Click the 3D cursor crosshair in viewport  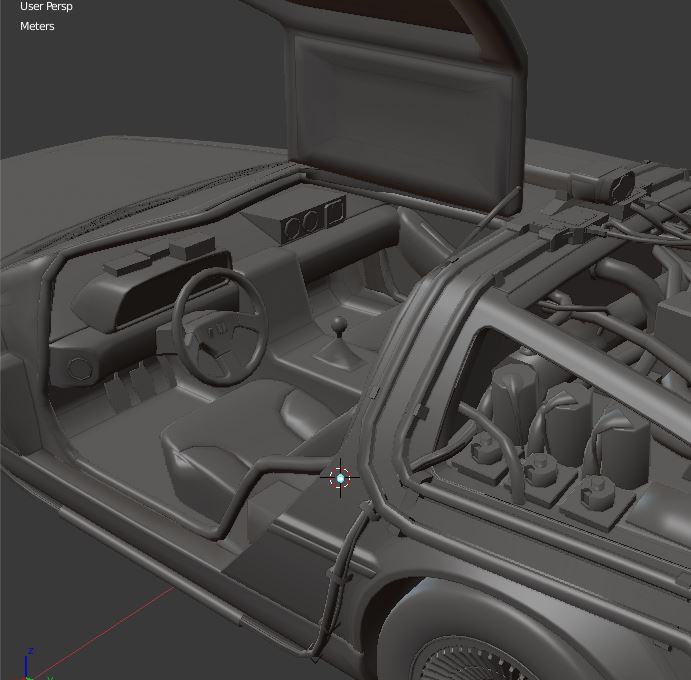pyautogui.click(x=340, y=478)
